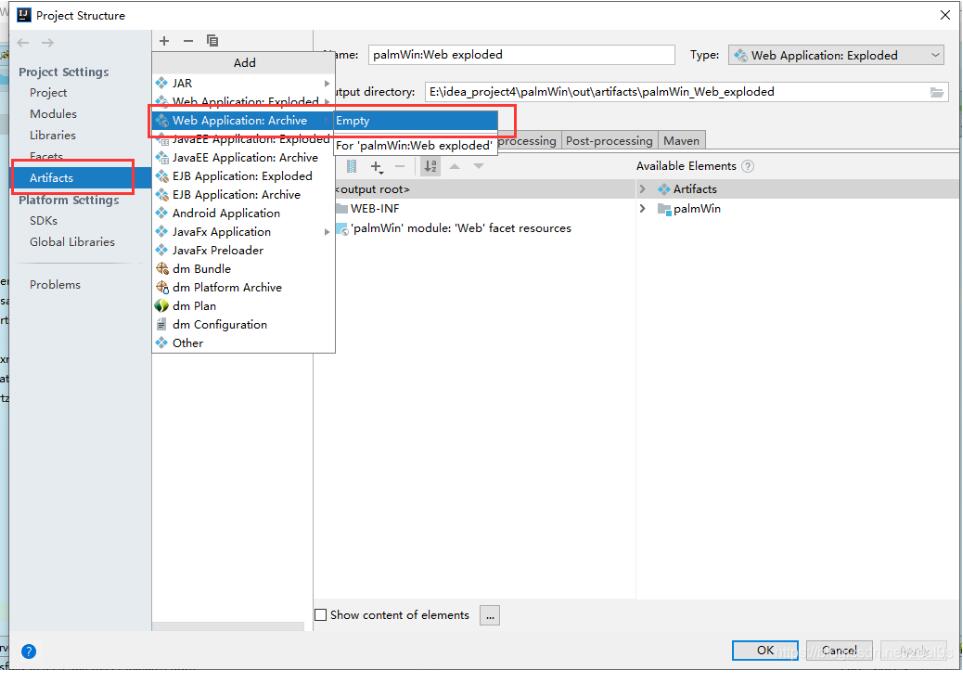Go forward with the right arrow

pos(48,42)
